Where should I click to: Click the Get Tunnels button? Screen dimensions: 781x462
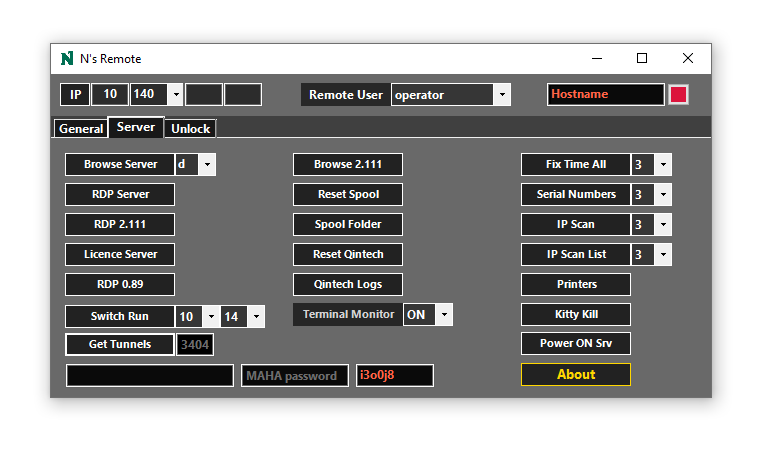click(120, 344)
